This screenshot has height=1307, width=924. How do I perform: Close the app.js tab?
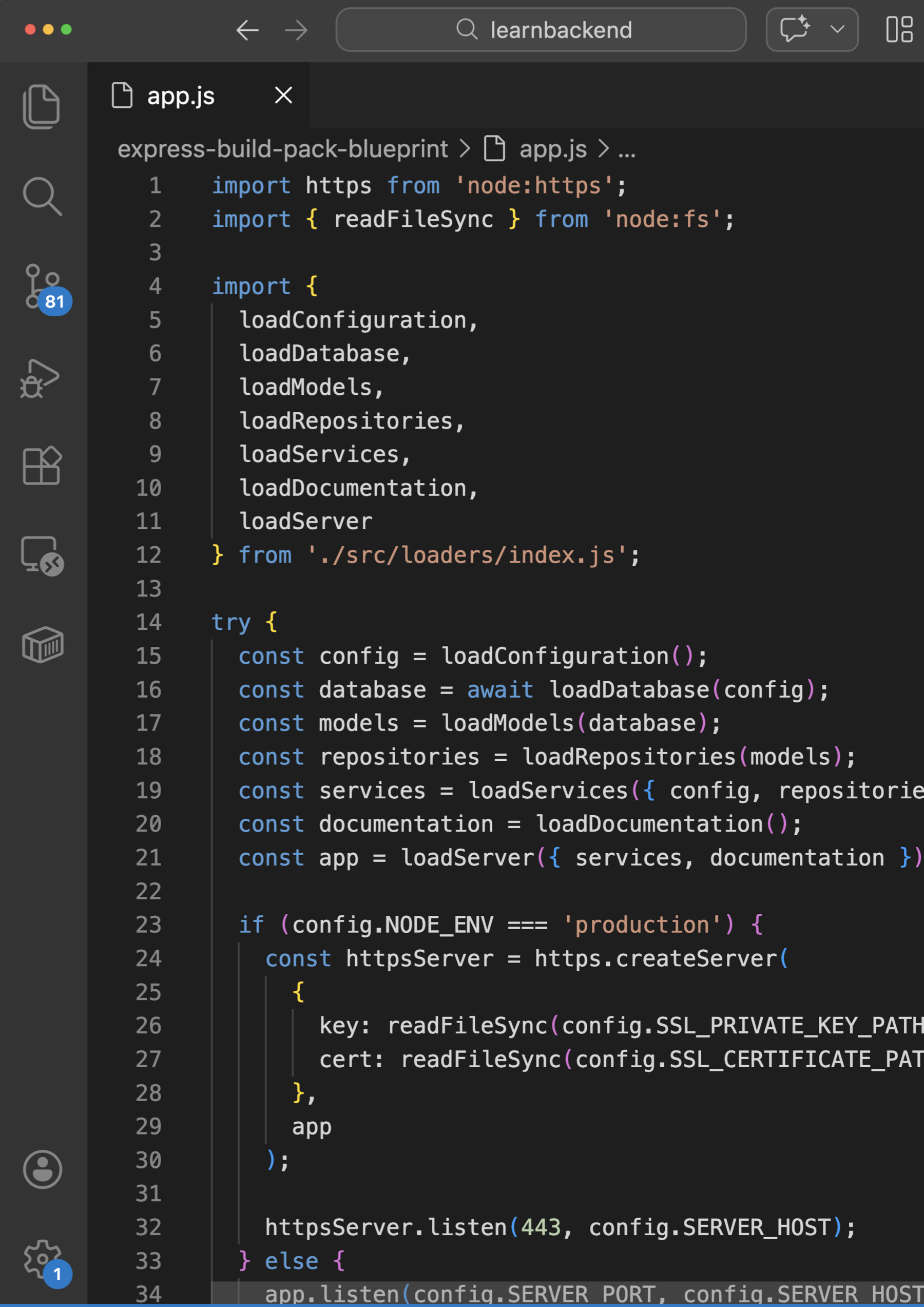tap(283, 95)
